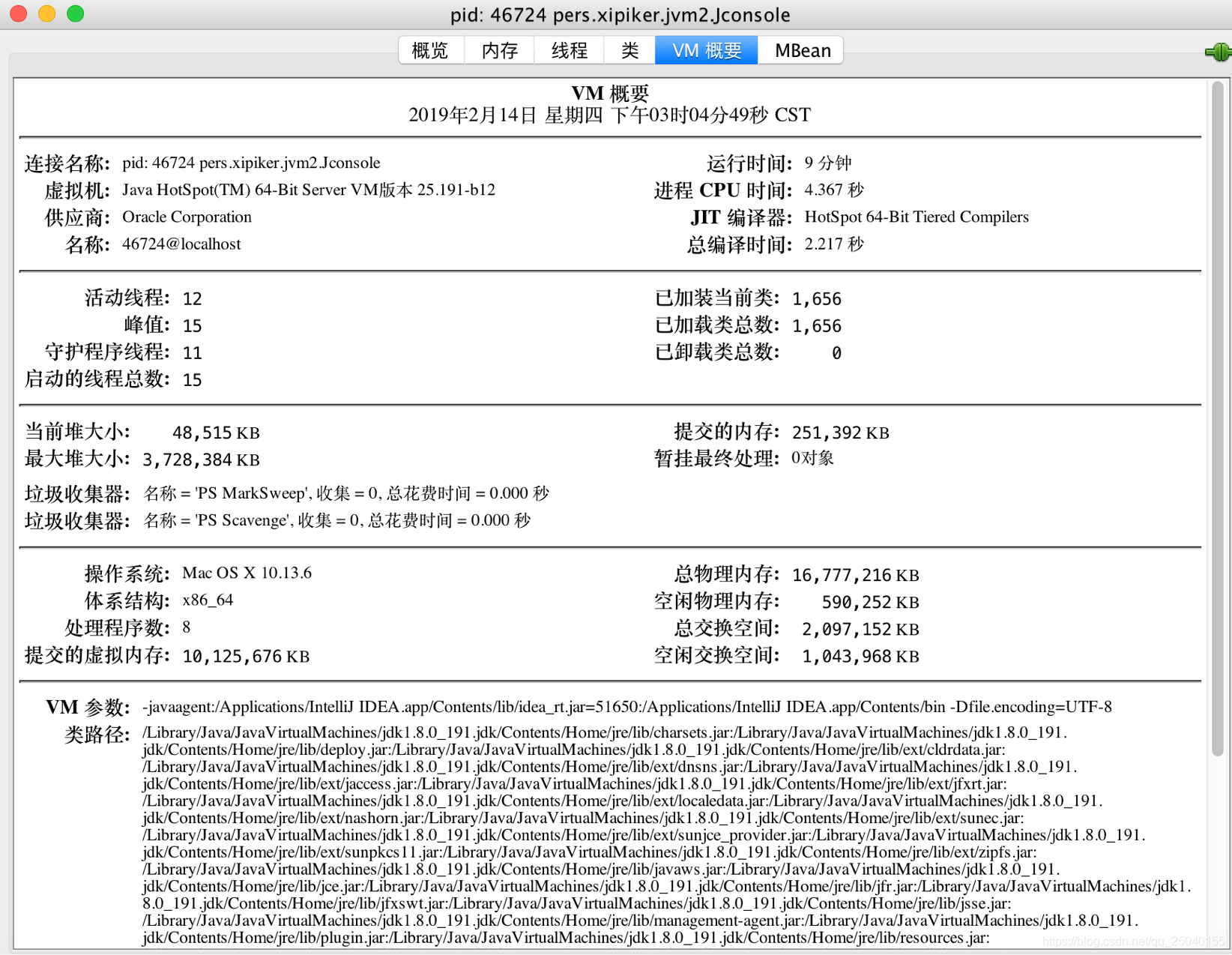Click the timestamp '2019年2月14日 星期四 下午03时04分49秒 CST'
1232x955 pixels.
(x=609, y=115)
